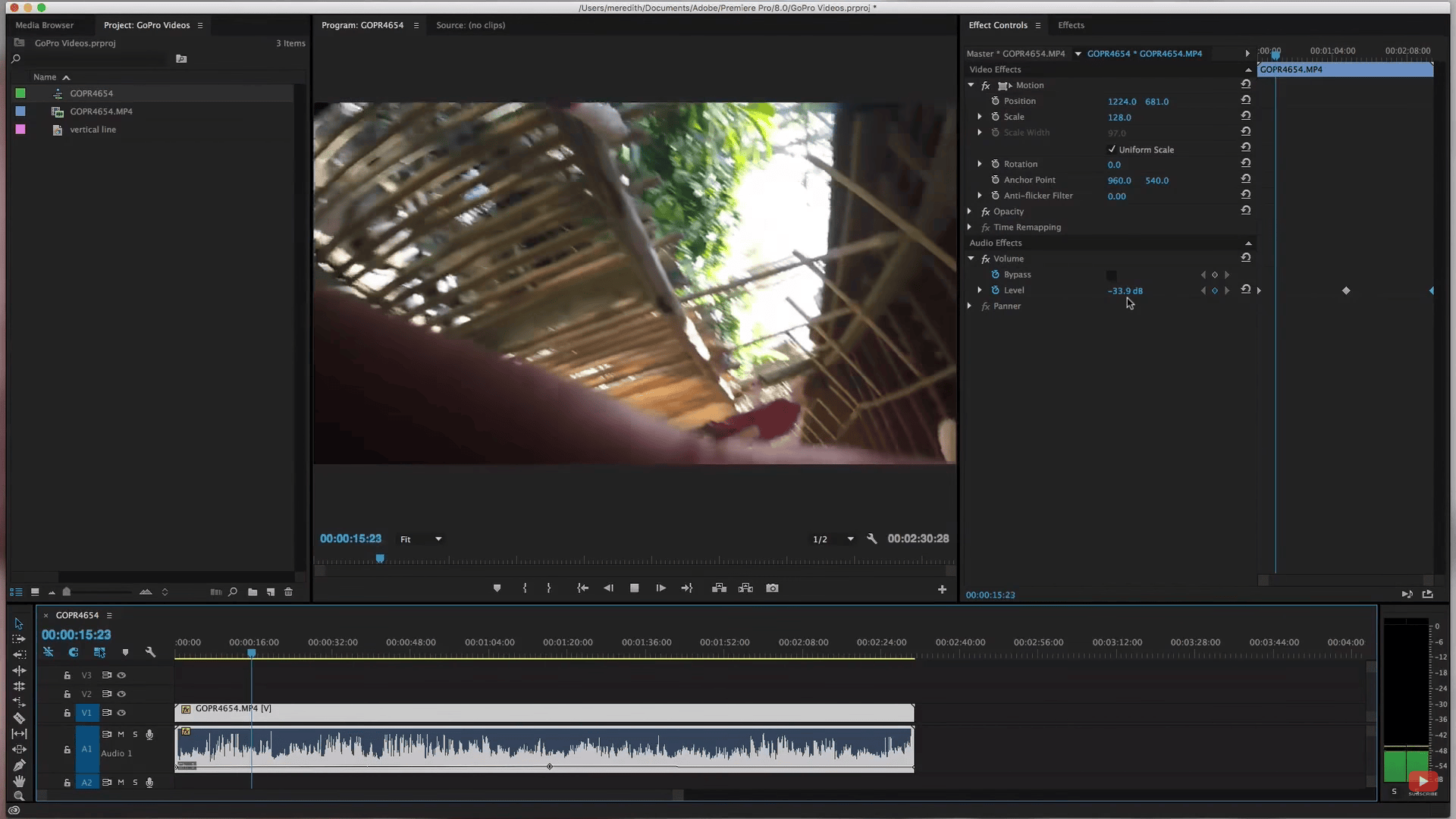Image resolution: width=1456 pixels, height=819 pixels.
Task: Select the Razor tool
Action: 19,717
